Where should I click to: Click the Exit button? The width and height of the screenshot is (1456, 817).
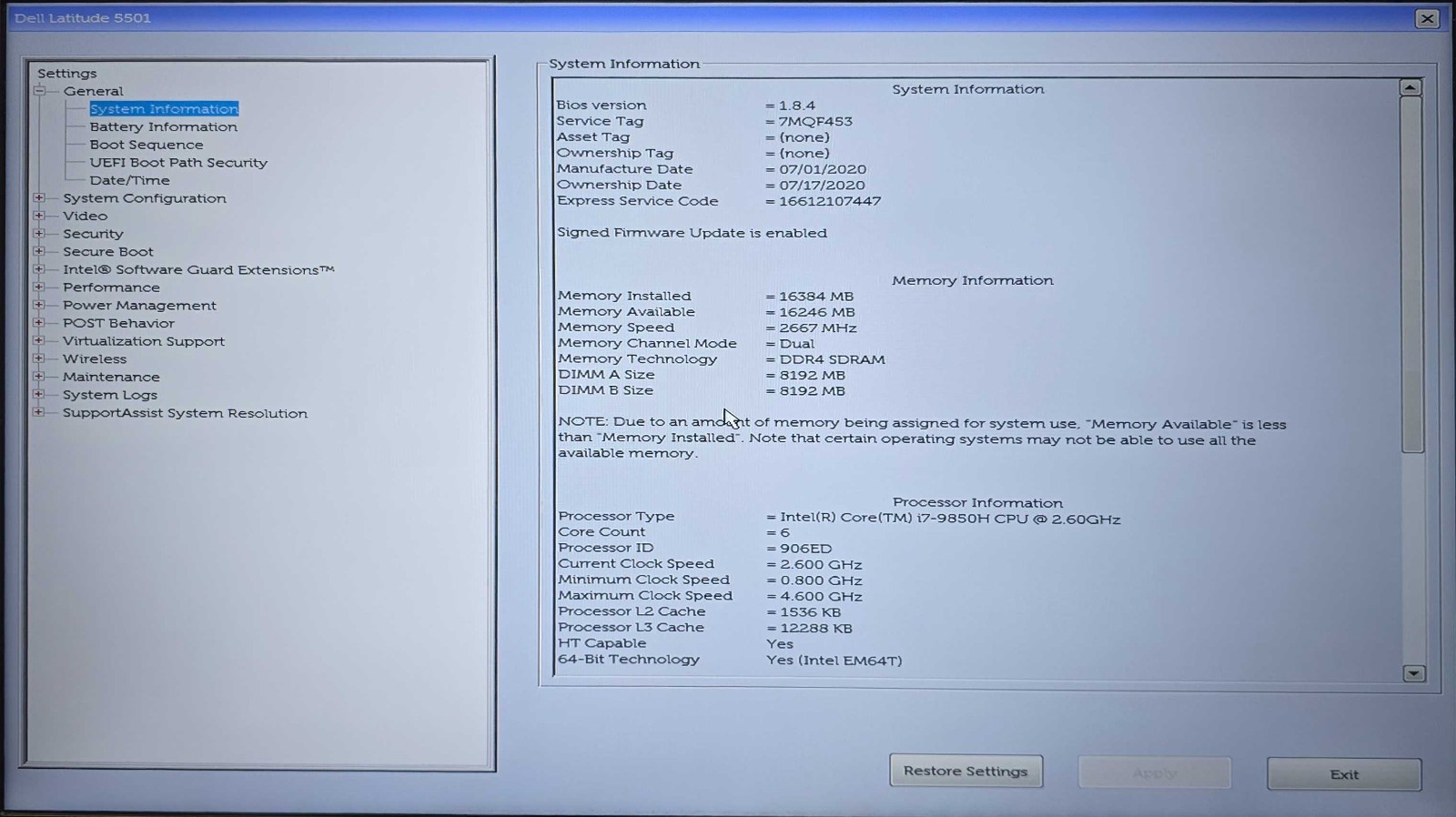pyautogui.click(x=1344, y=774)
